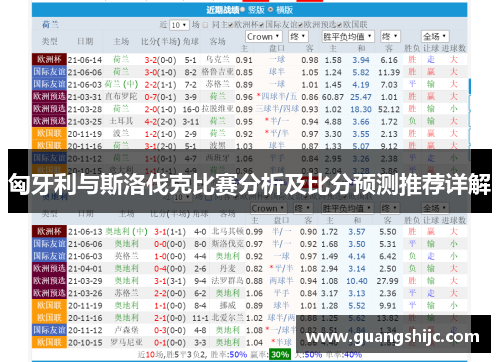This screenshot has height=362, width=500.
Task: Open the 土耳其 team link
Action: (x=121, y=121)
